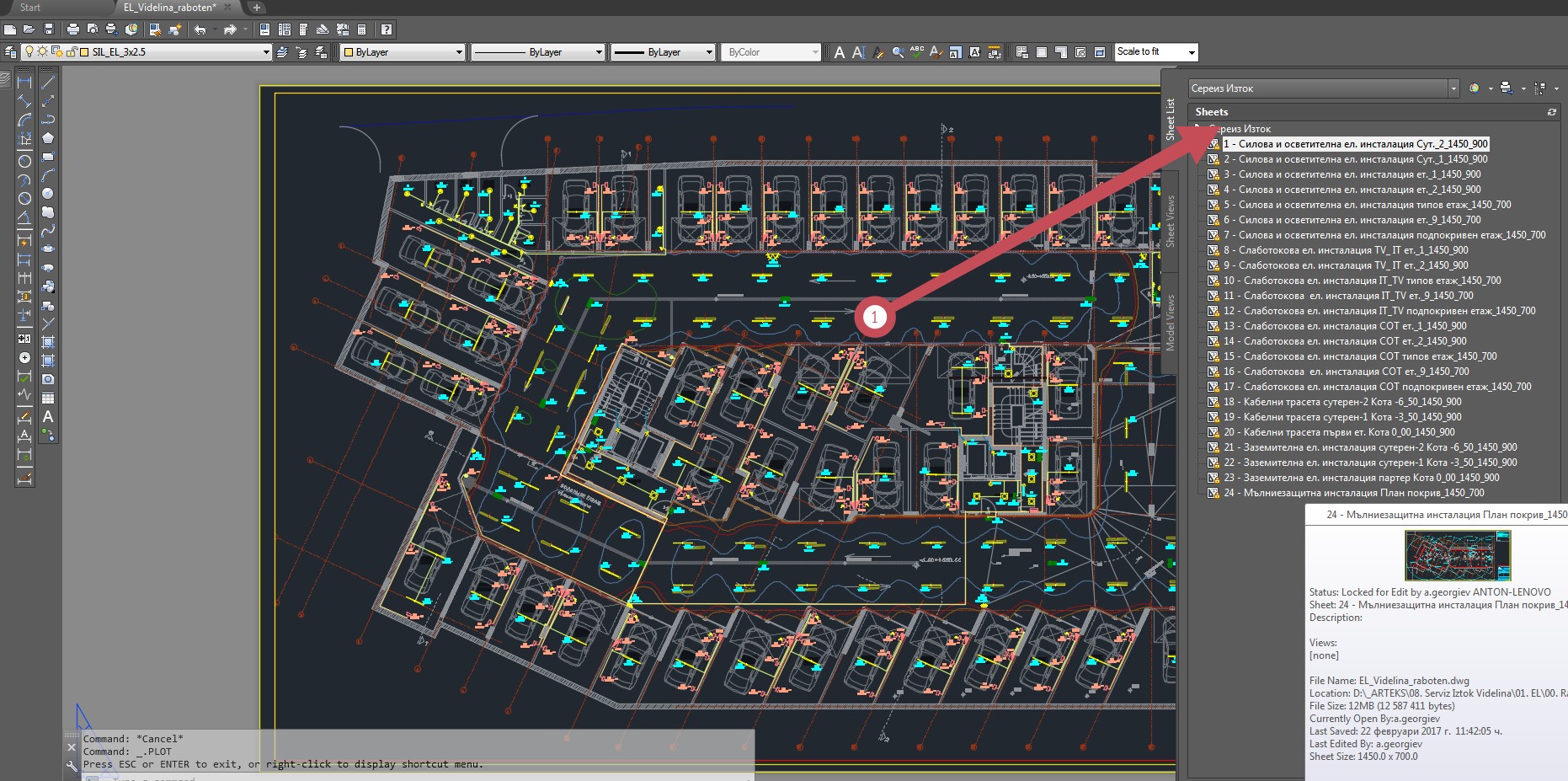Open Layer Properties Manager icon
Screen dimensions: 1568x781
tap(10, 51)
